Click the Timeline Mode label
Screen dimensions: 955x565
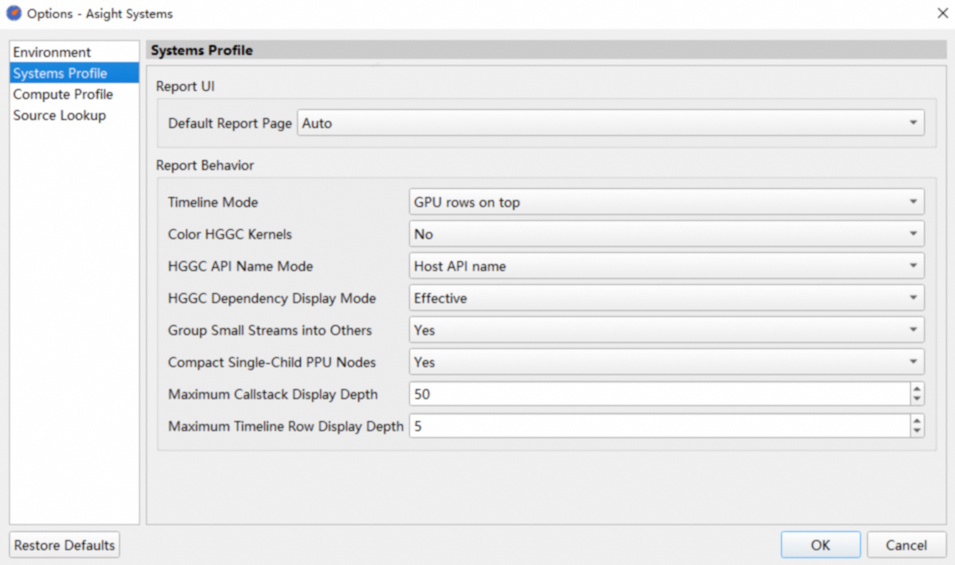point(213,202)
